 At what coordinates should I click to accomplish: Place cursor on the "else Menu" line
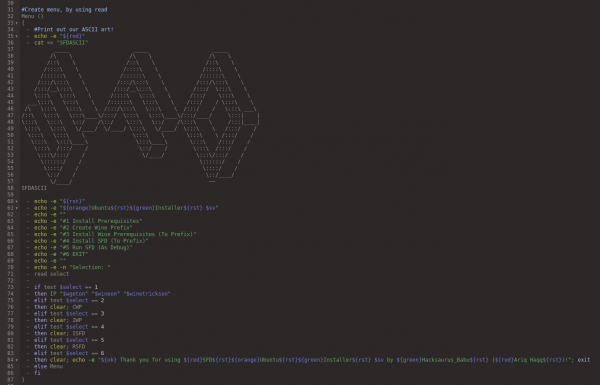coord(48,366)
